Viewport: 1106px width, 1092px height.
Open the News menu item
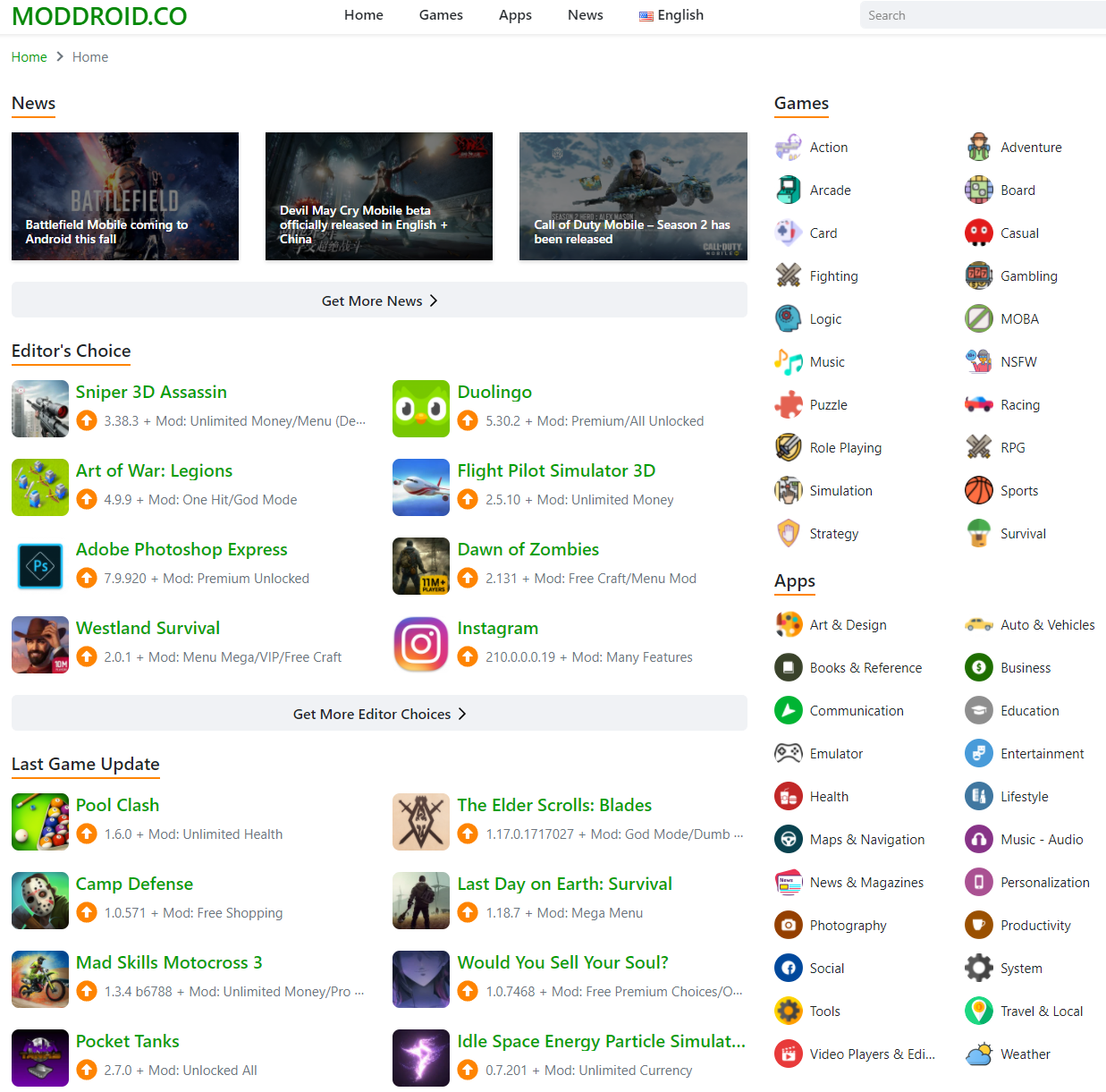click(586, 15)
